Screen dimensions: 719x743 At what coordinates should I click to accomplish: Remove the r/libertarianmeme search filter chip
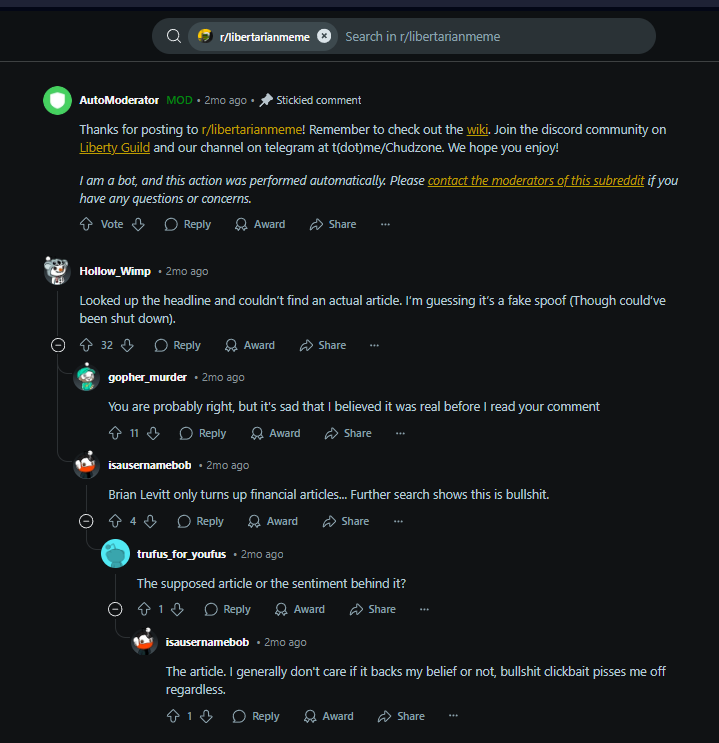[324, 36]
